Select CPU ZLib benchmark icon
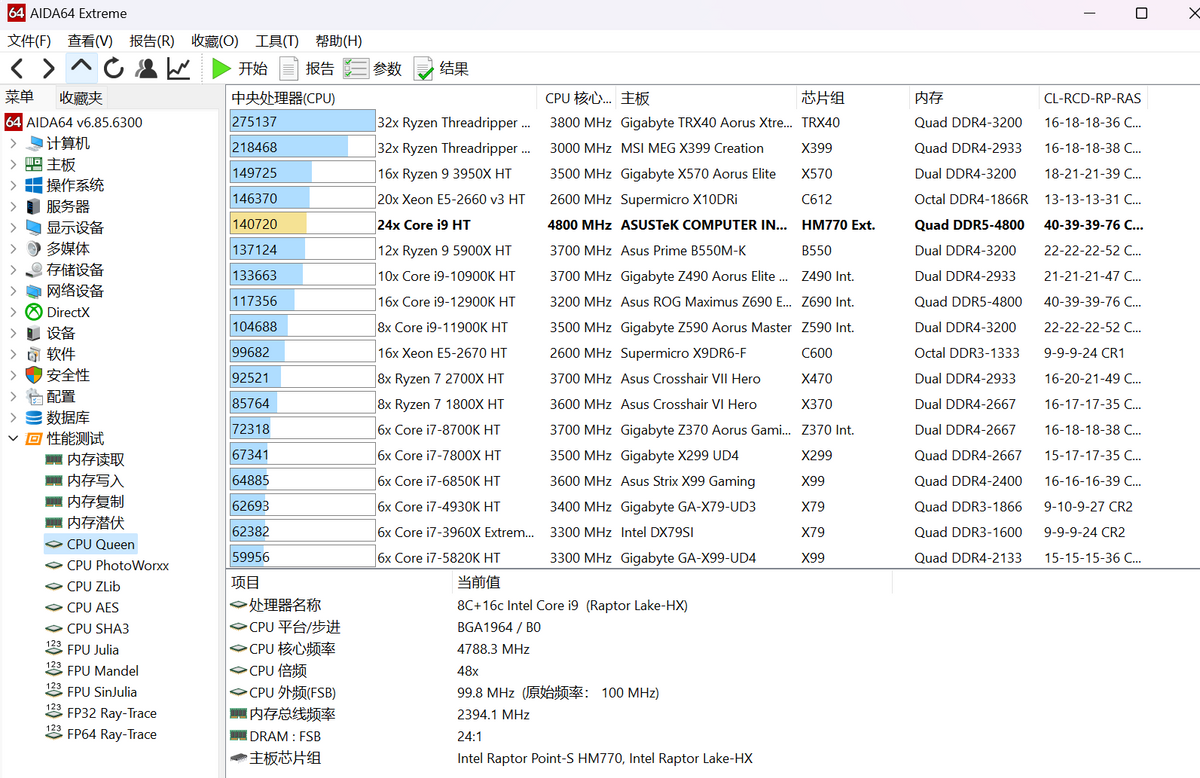This screenshot has height=778, width=1200. (x=54, y=586)
